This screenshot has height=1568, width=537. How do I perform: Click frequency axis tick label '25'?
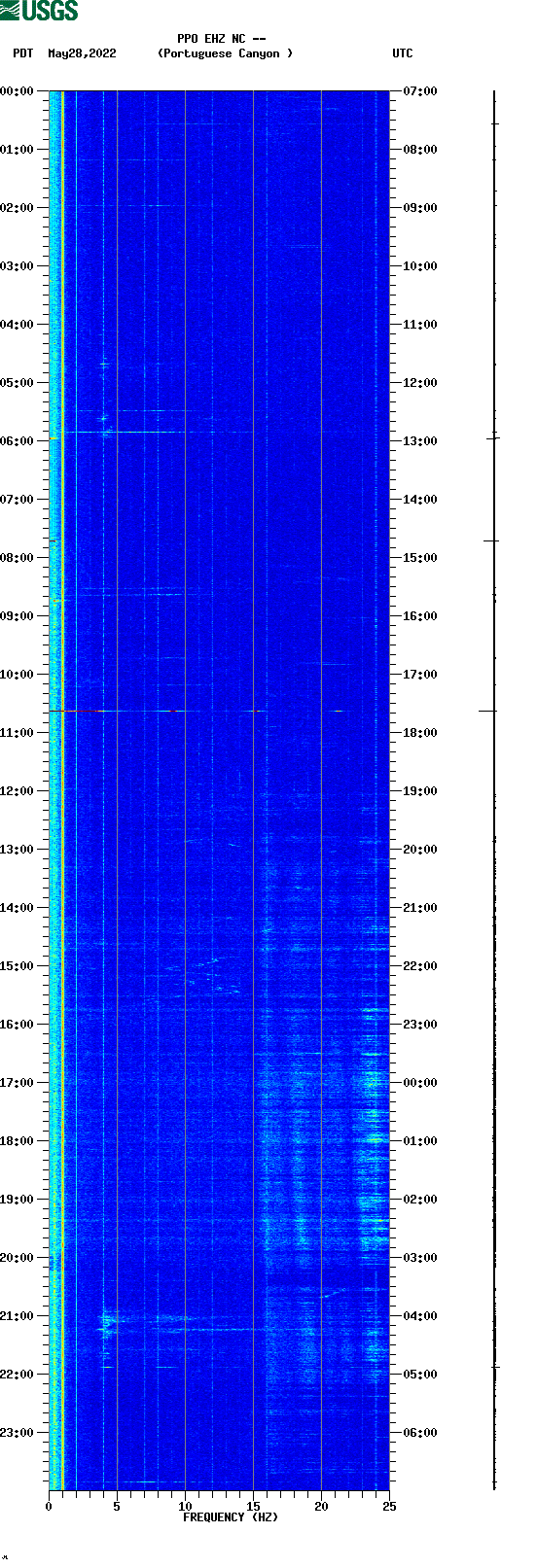click(x=389, y=1507)
